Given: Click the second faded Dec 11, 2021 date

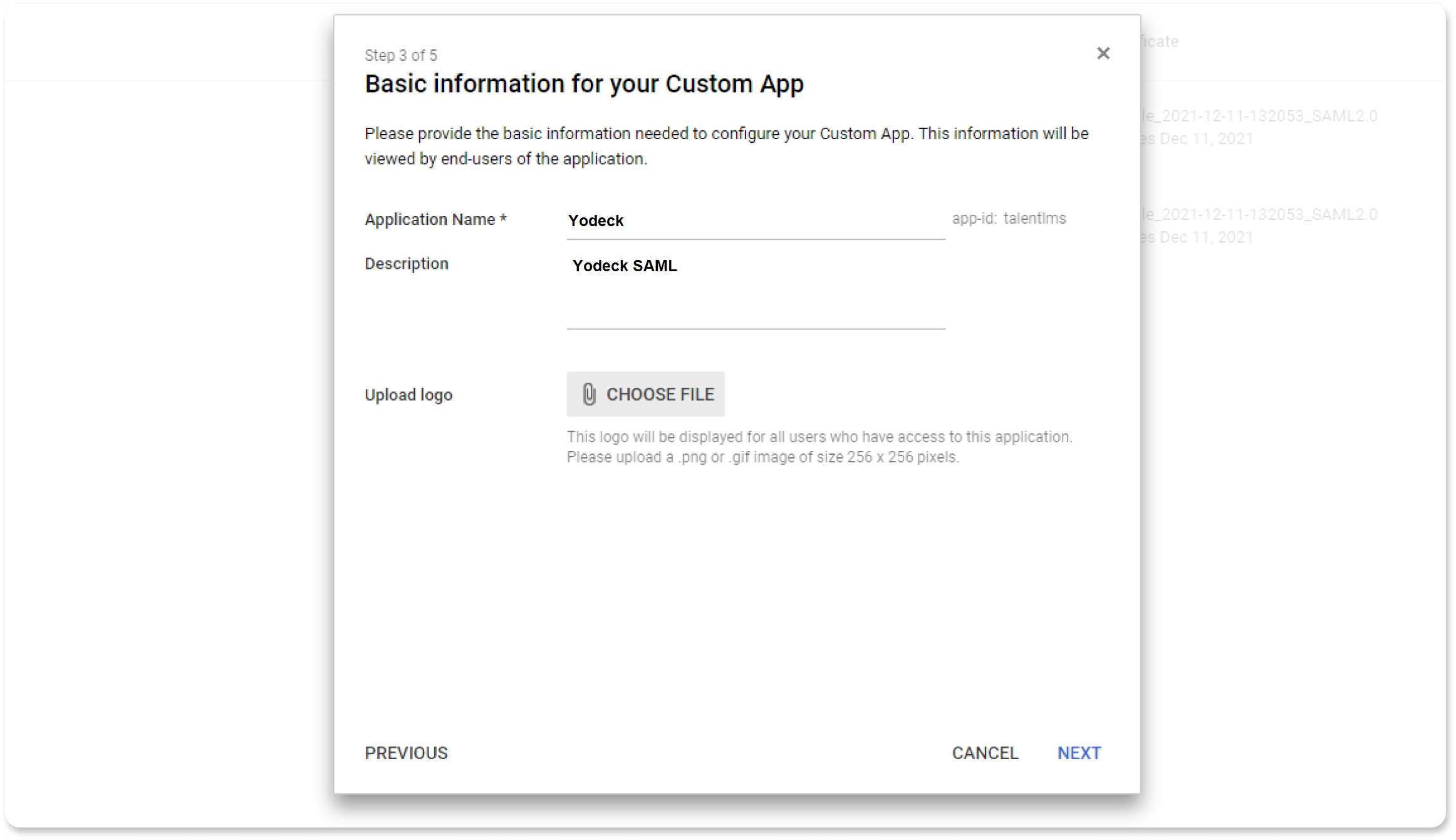Looking at the screenshot, I should pos(1198,237).
